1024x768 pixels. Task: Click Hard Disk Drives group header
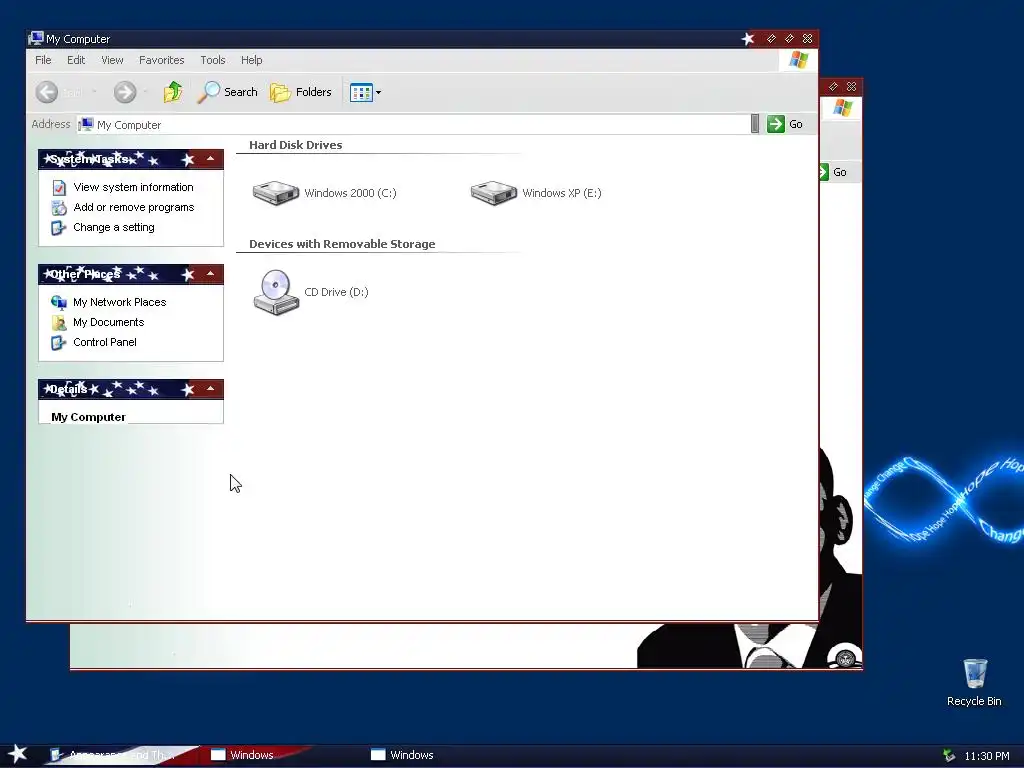[x=296, y=145]
